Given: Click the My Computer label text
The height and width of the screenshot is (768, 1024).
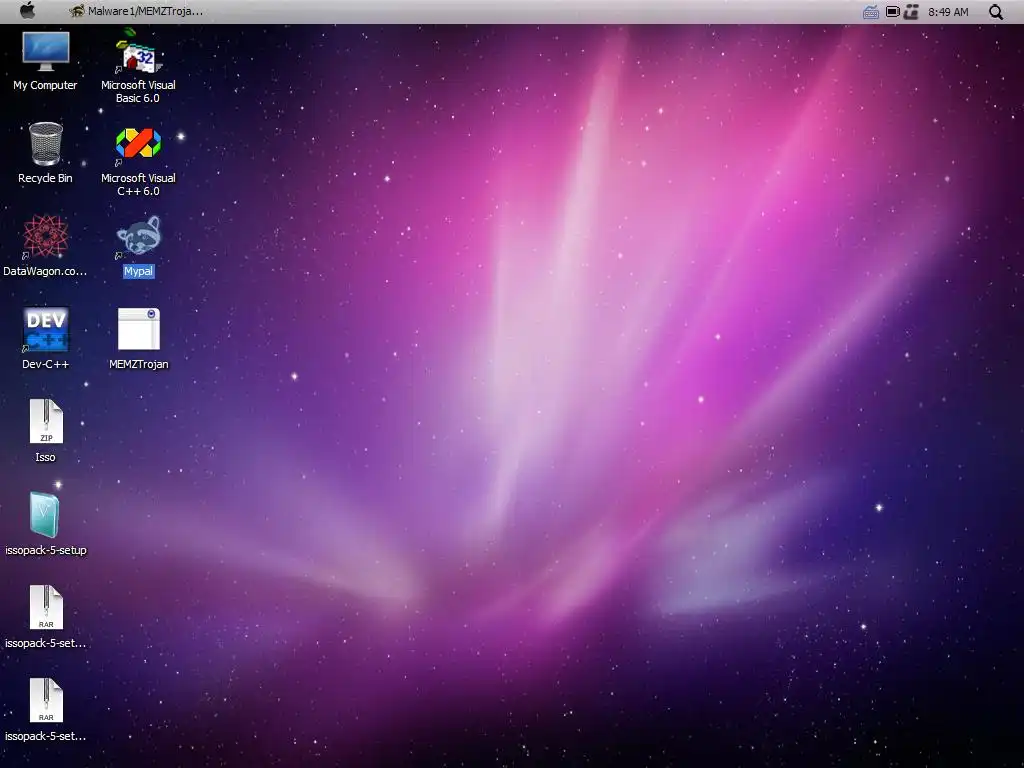Looking at the screenshot, I should click(x=45, y=85).
